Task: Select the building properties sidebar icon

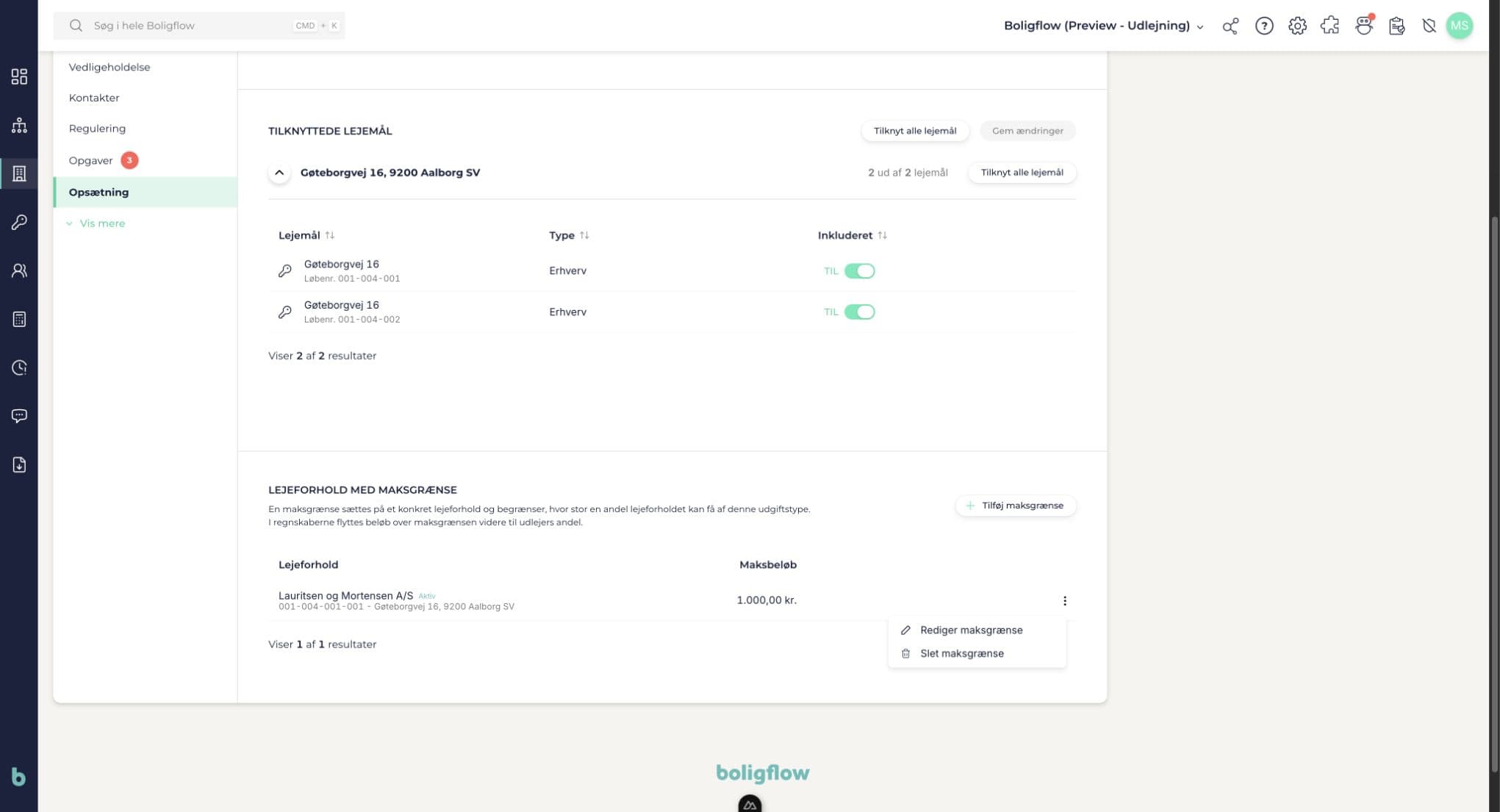Action: tap(19, 173)
